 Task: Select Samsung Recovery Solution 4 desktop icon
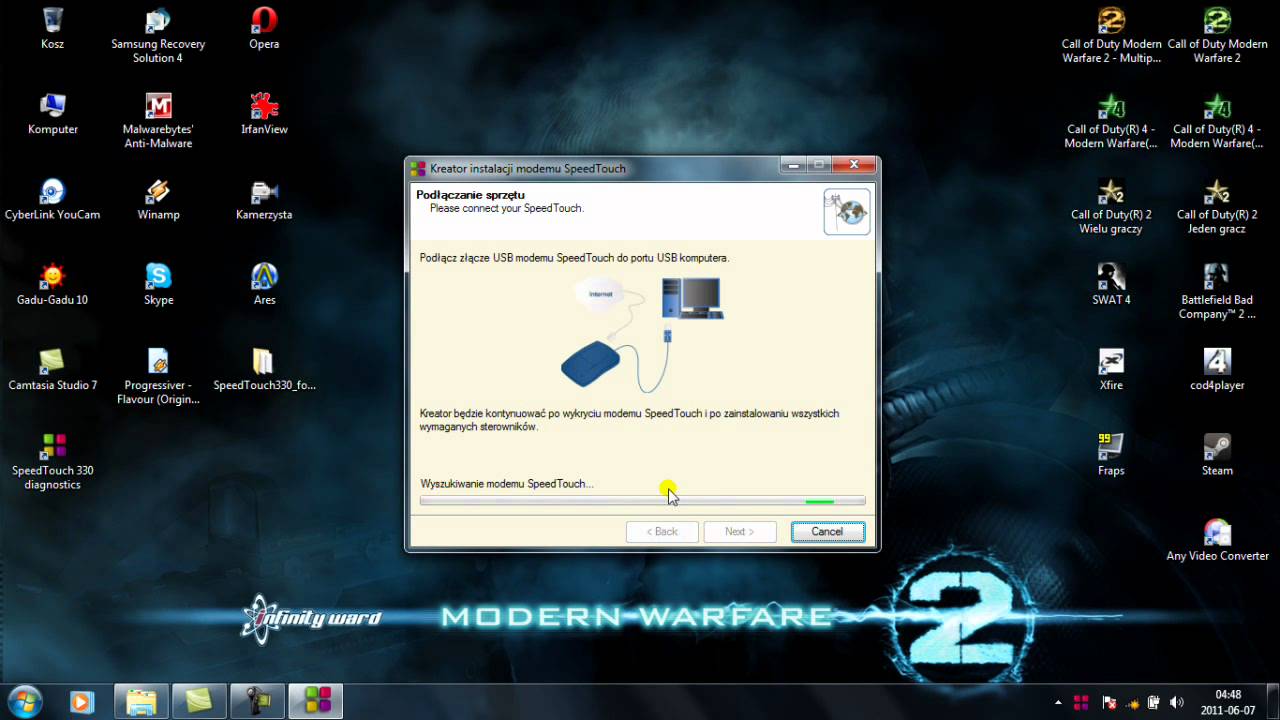pos(158,36)
